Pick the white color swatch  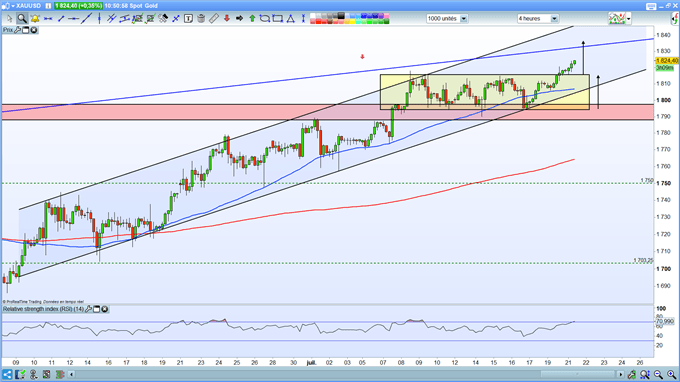coord(313,16)
